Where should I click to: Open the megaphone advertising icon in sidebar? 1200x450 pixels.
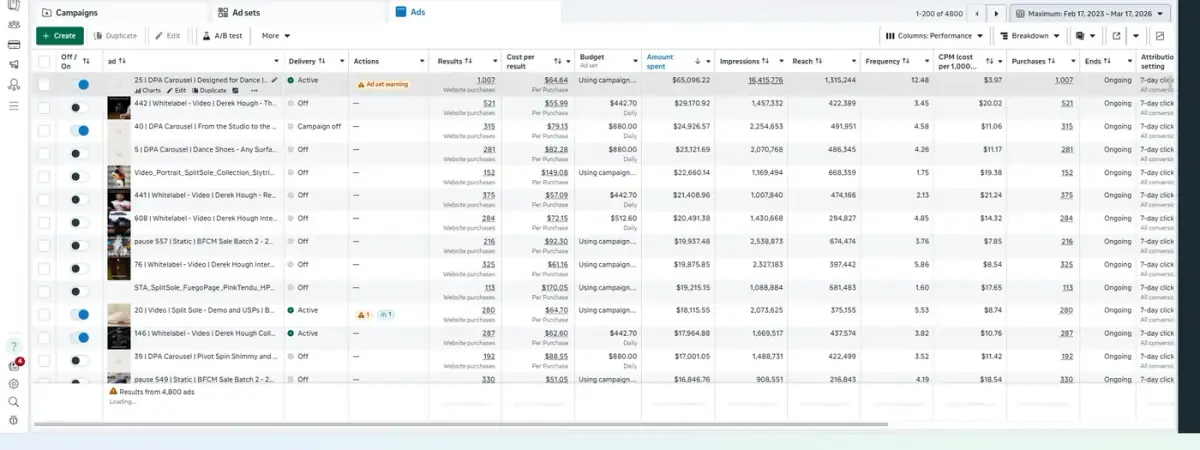13,65
